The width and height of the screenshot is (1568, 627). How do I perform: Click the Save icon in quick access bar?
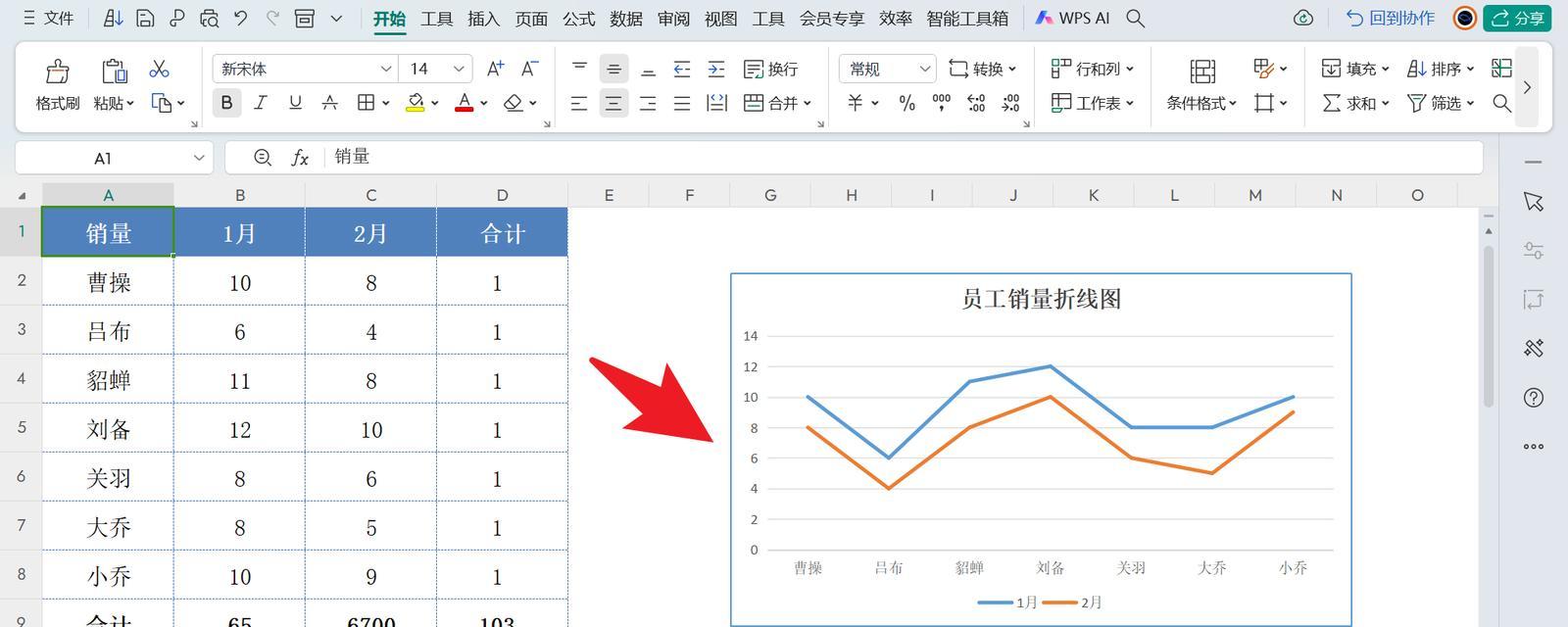(x=145, y=18)
